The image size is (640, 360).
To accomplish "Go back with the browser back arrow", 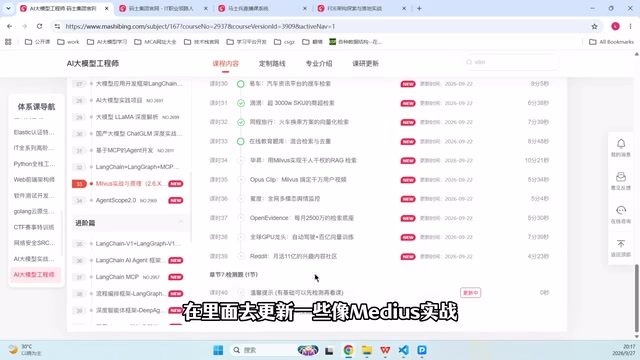I will tap(9, 26).
